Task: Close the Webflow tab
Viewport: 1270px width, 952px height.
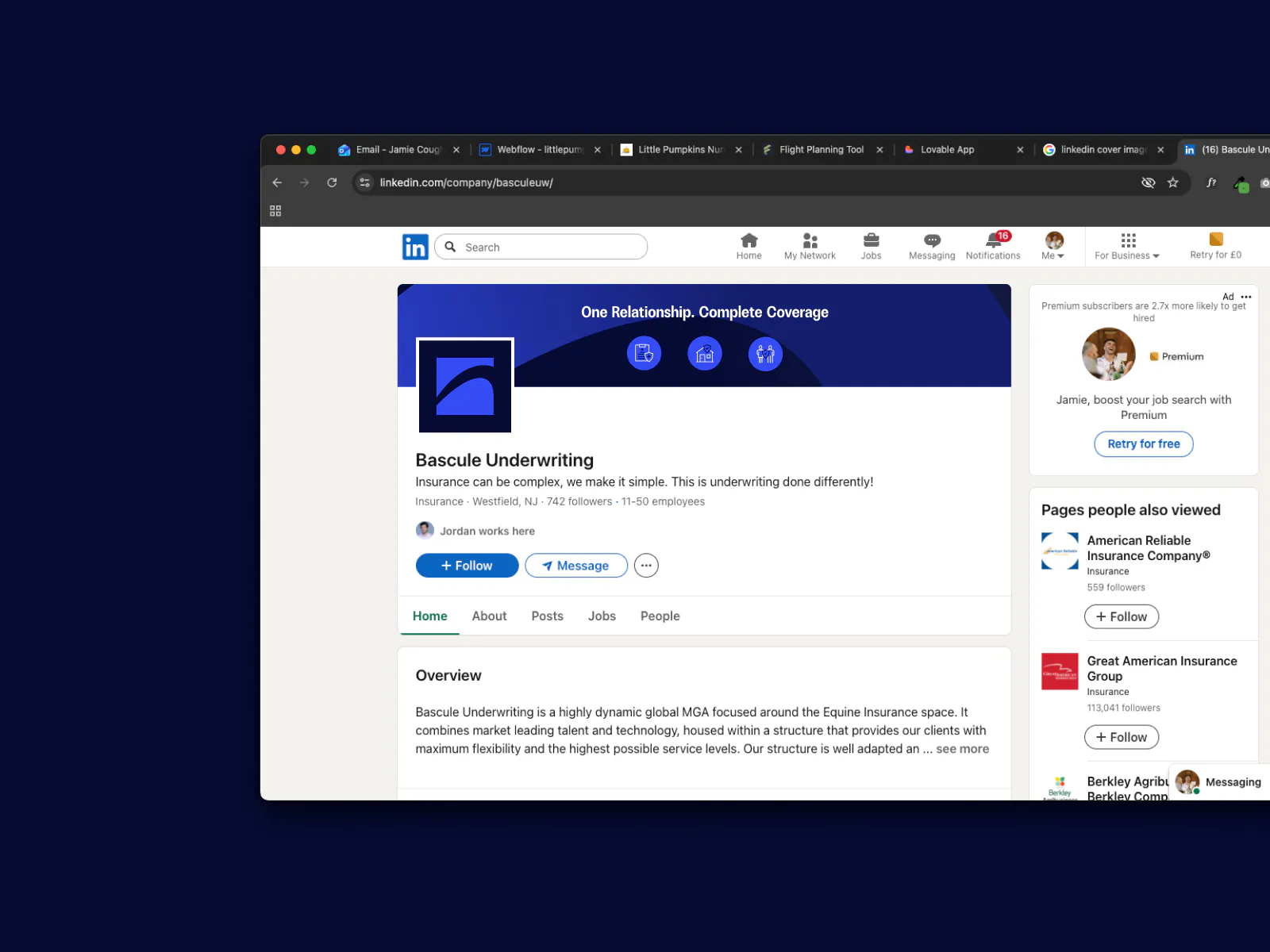Action: click(598, 149)
